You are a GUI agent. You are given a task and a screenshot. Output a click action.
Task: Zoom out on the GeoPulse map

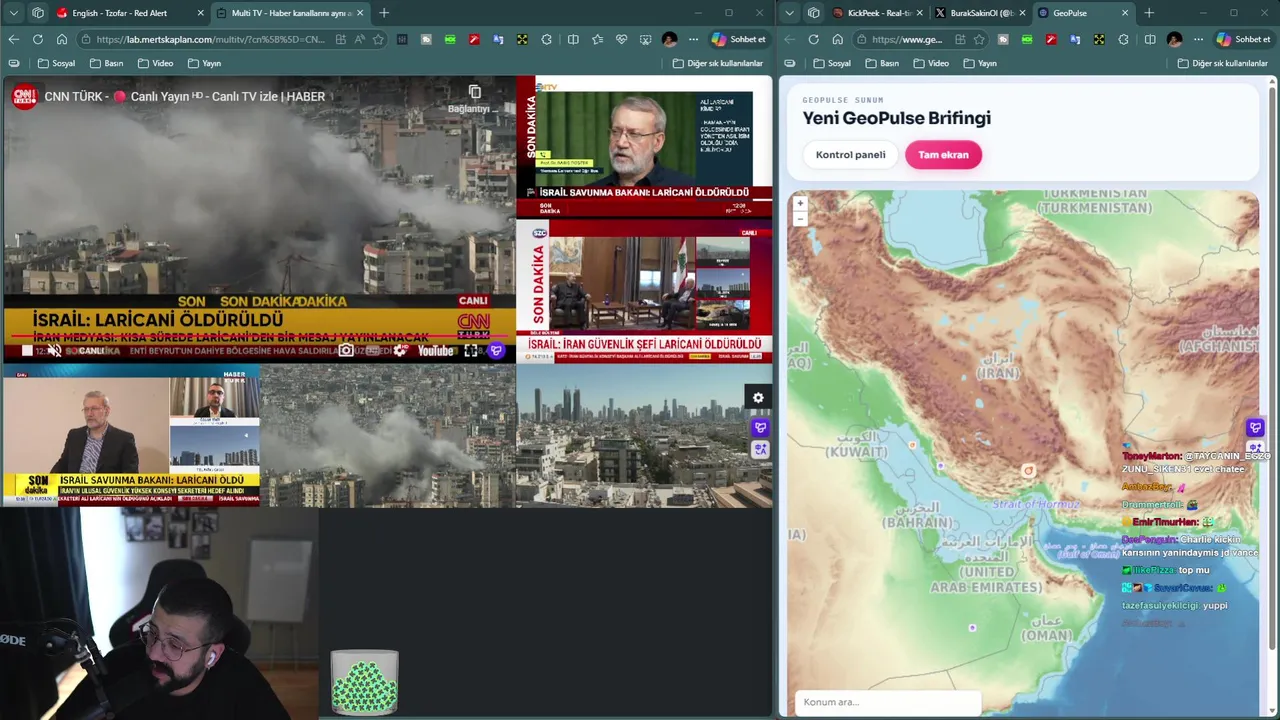point(800,217)
